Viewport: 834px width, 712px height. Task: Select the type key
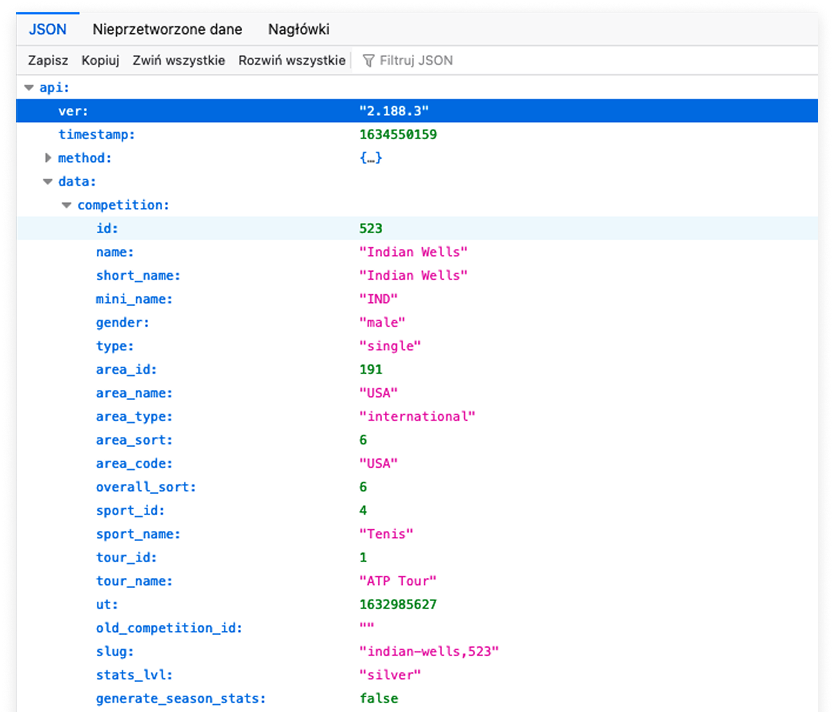coord(115,346)
